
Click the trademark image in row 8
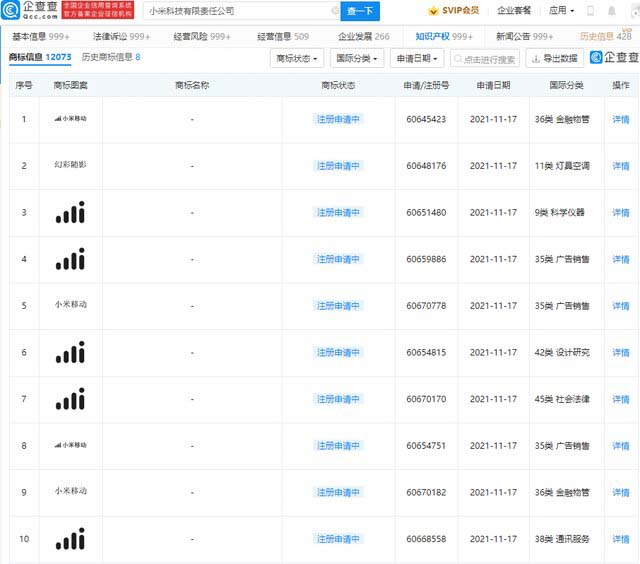(71, 445)
